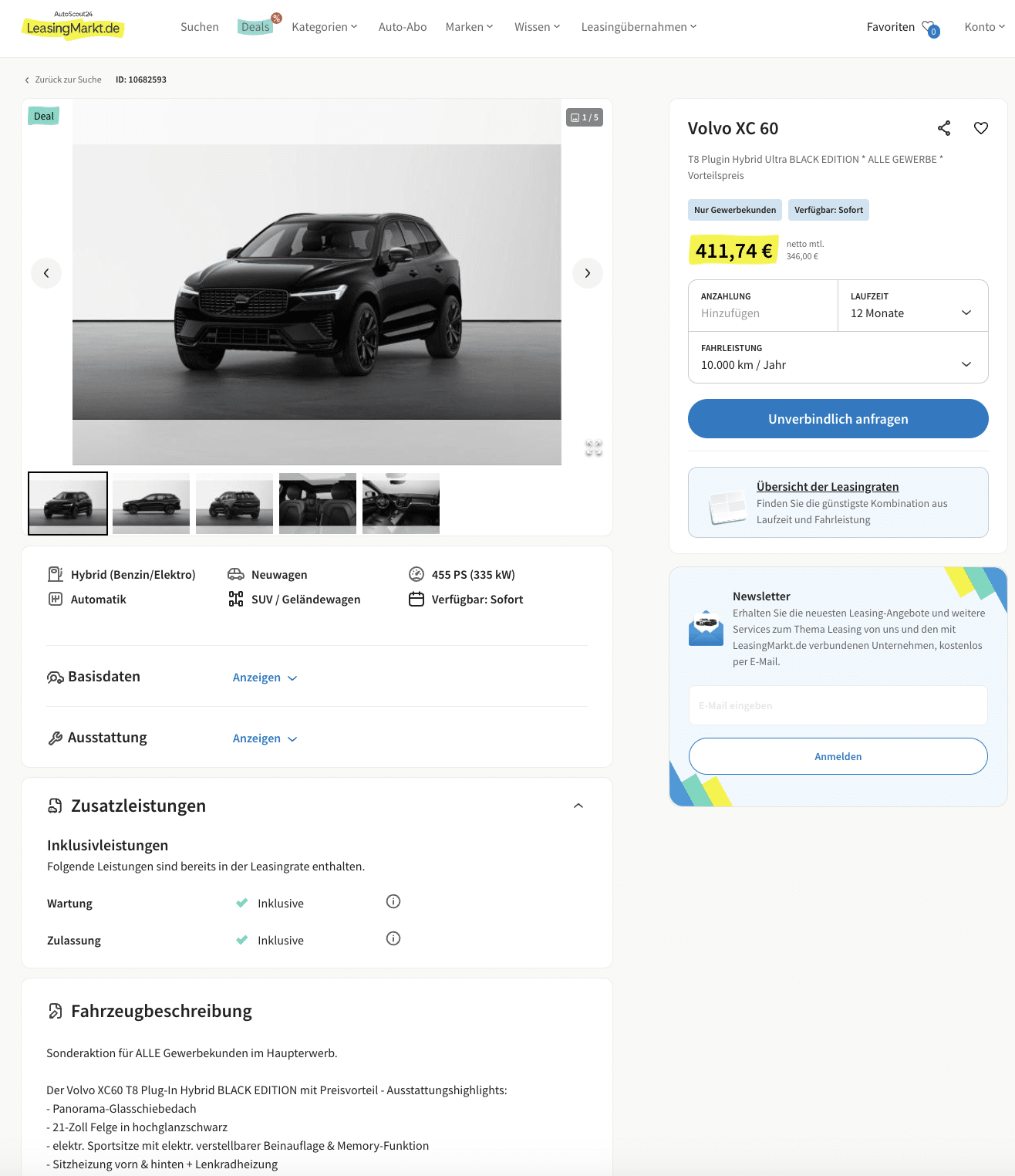Viewport: 1015px width, 1176px height.
Task: Click the main Volvo XC60 photo
Action: point(317,282)
